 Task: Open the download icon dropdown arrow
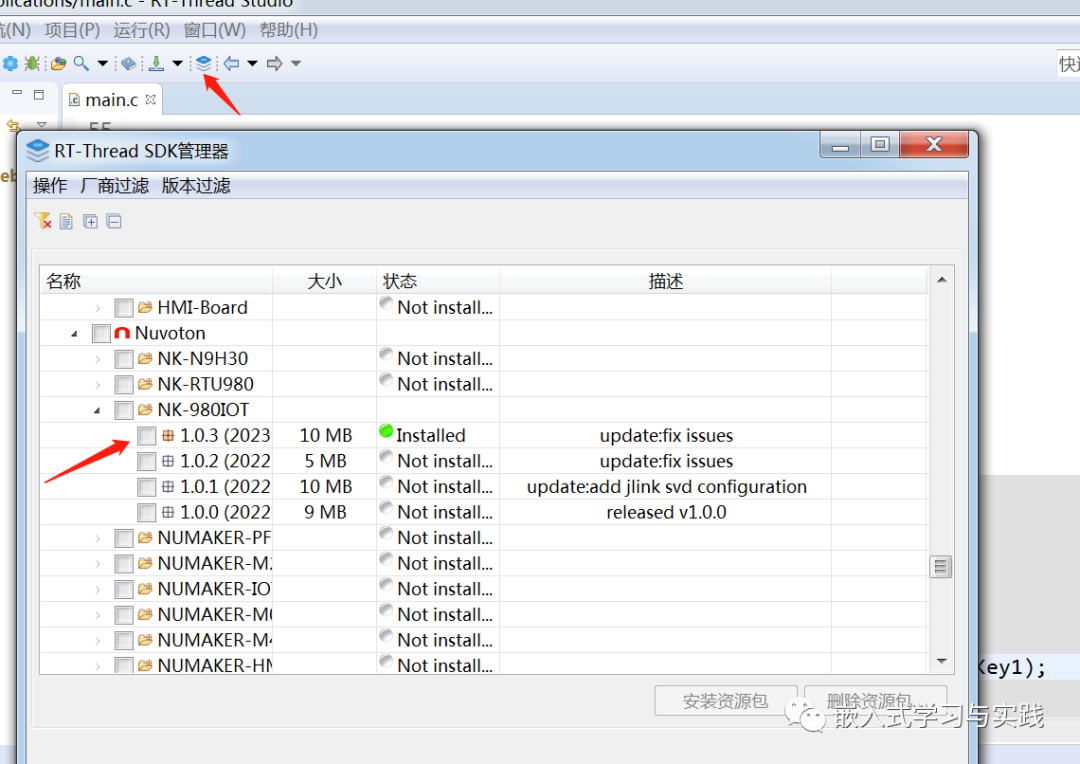pos(177,63)
